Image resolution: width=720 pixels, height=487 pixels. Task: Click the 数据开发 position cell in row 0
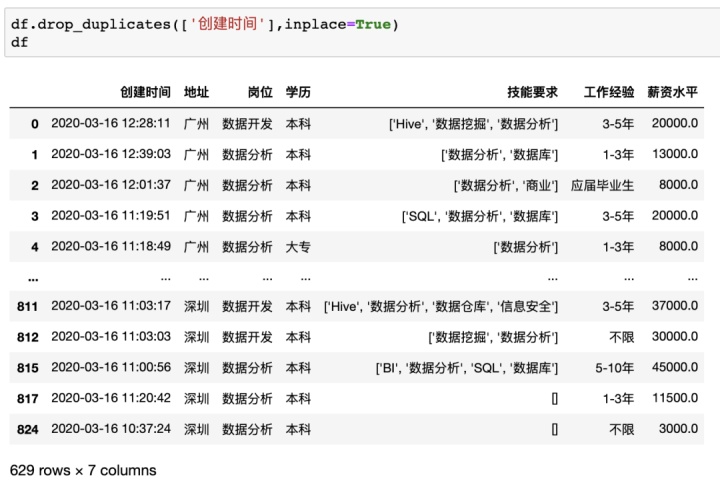247,124
